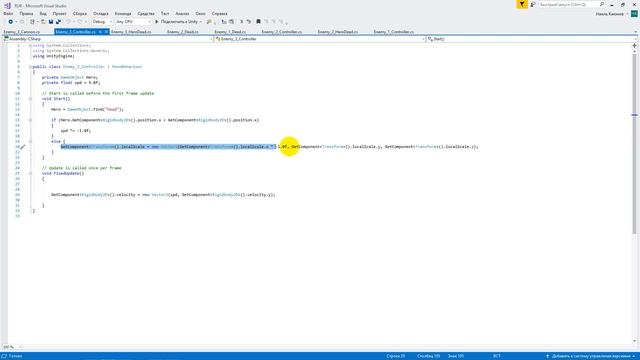Open the Any CPU platform dropdown

[133, 22]
